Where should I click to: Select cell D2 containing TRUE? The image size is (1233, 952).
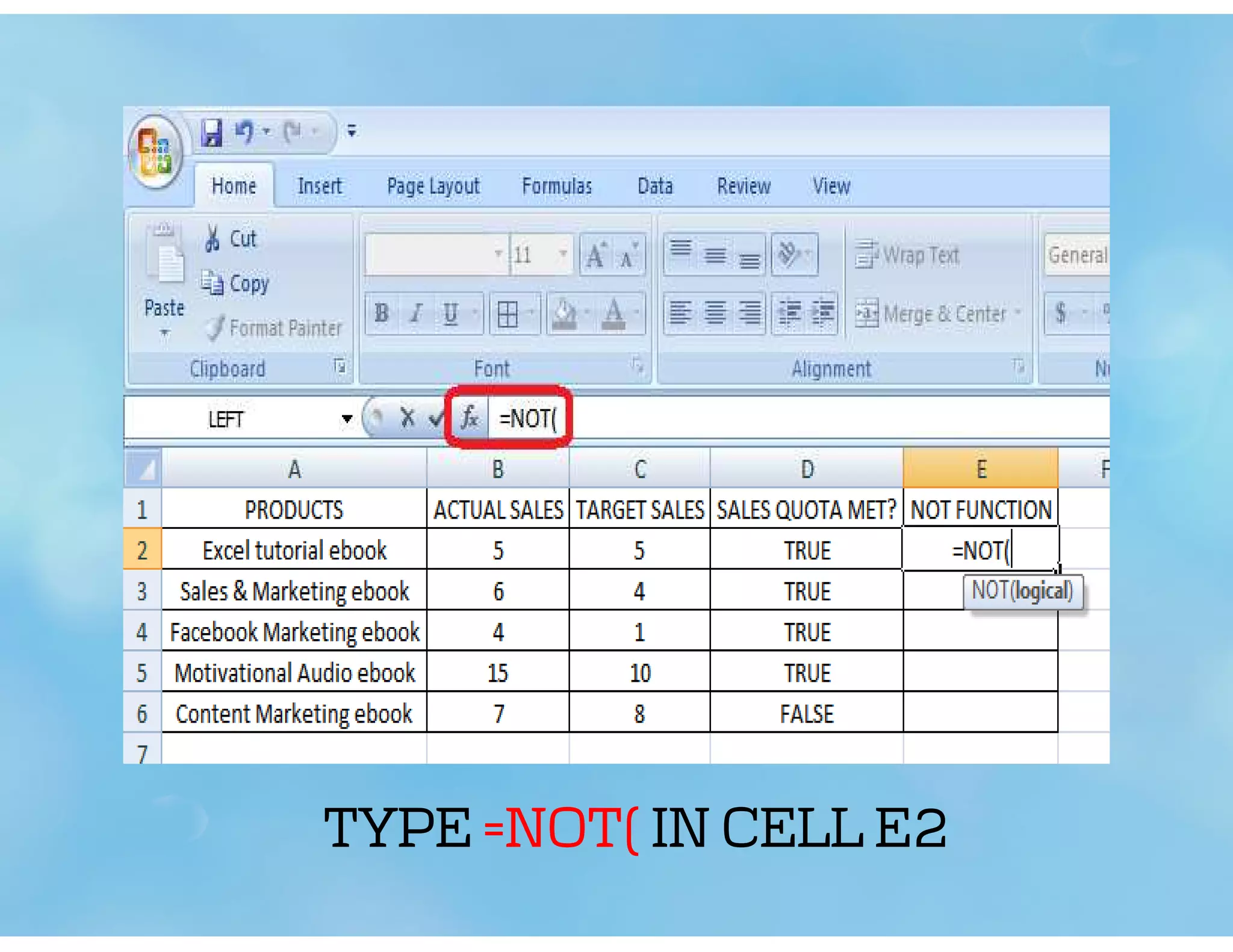click(x=806, y=550)
